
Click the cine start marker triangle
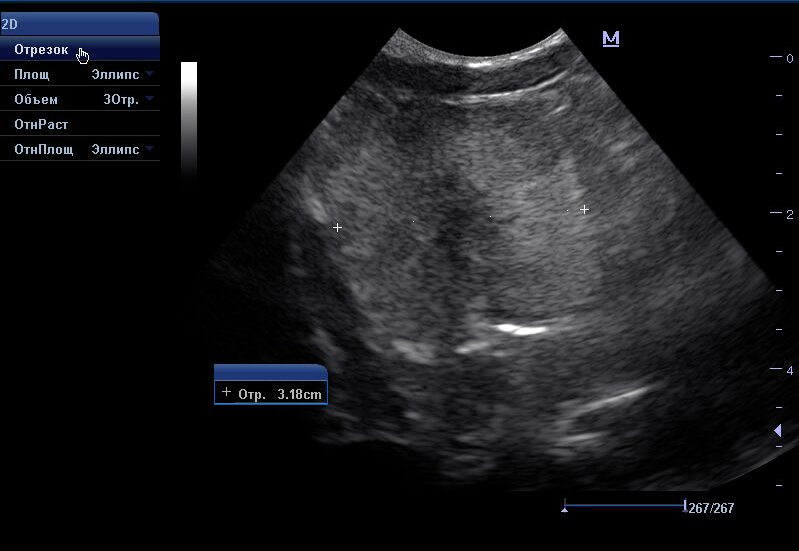pos(565,510)
